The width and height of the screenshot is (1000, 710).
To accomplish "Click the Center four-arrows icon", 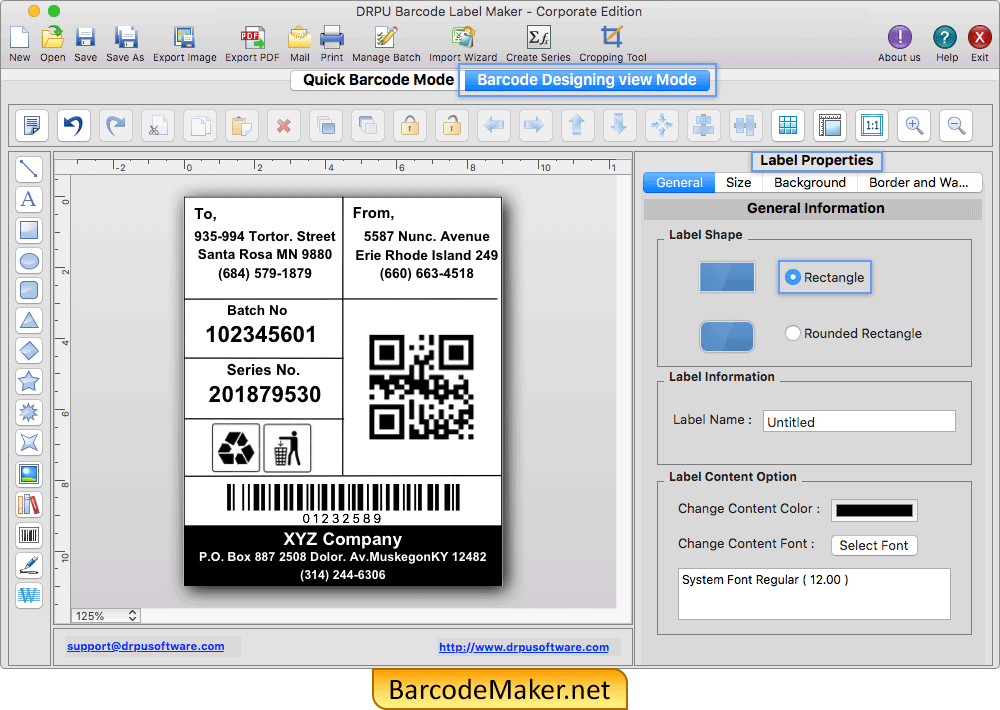I will tap(662, 125).
